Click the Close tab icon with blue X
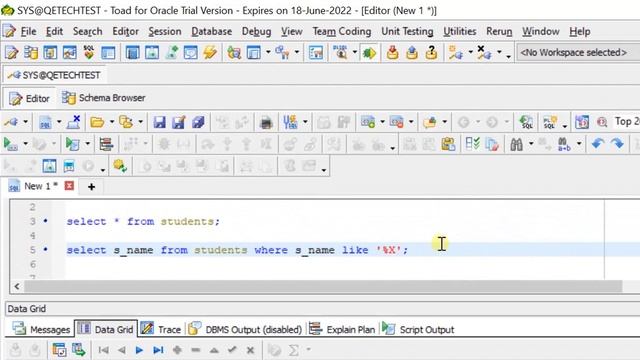Image resolution: width=640 pixels, height=360 pixels. coord(73,122)
